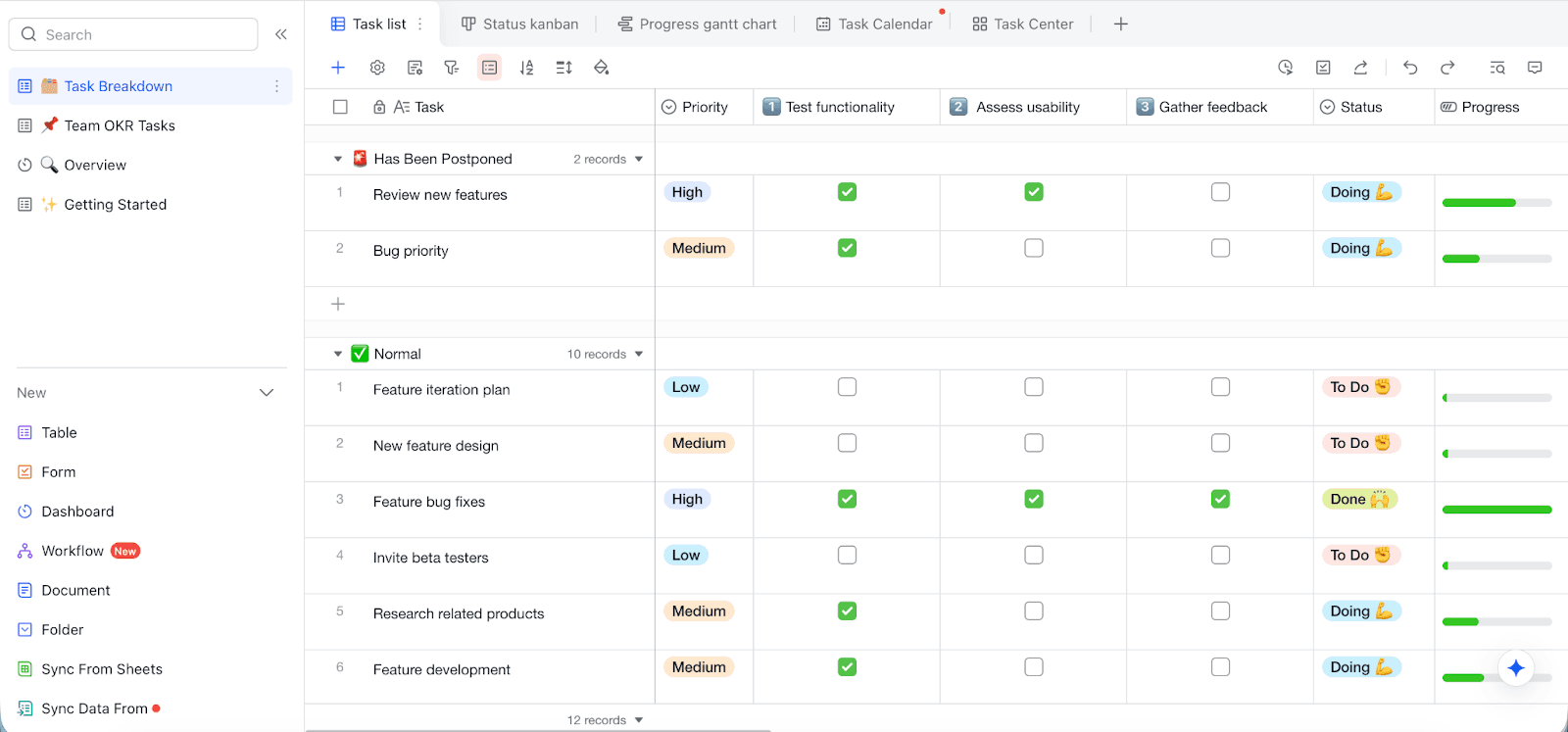Collapse the Has Been Postponed group
This screenshot has width=1568, height=732.
338,159
